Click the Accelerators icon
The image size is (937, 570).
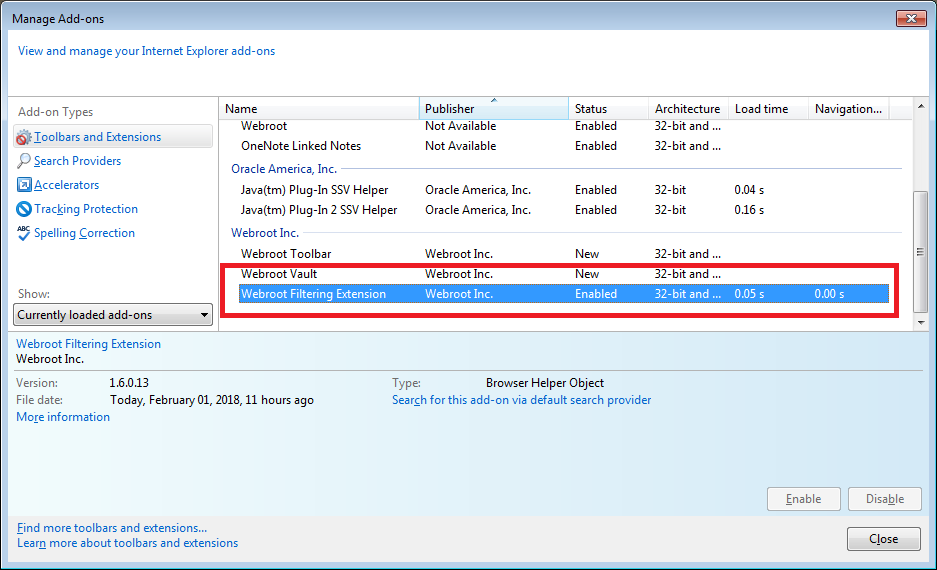pos(23,185)
